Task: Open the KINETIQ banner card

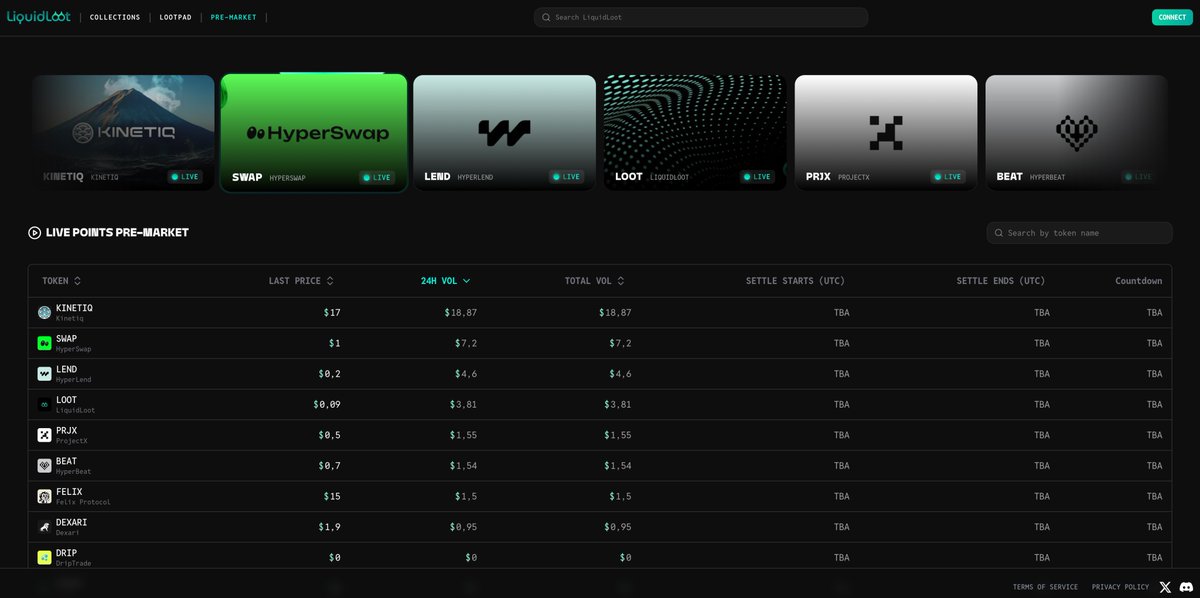Action: (123, 133)
